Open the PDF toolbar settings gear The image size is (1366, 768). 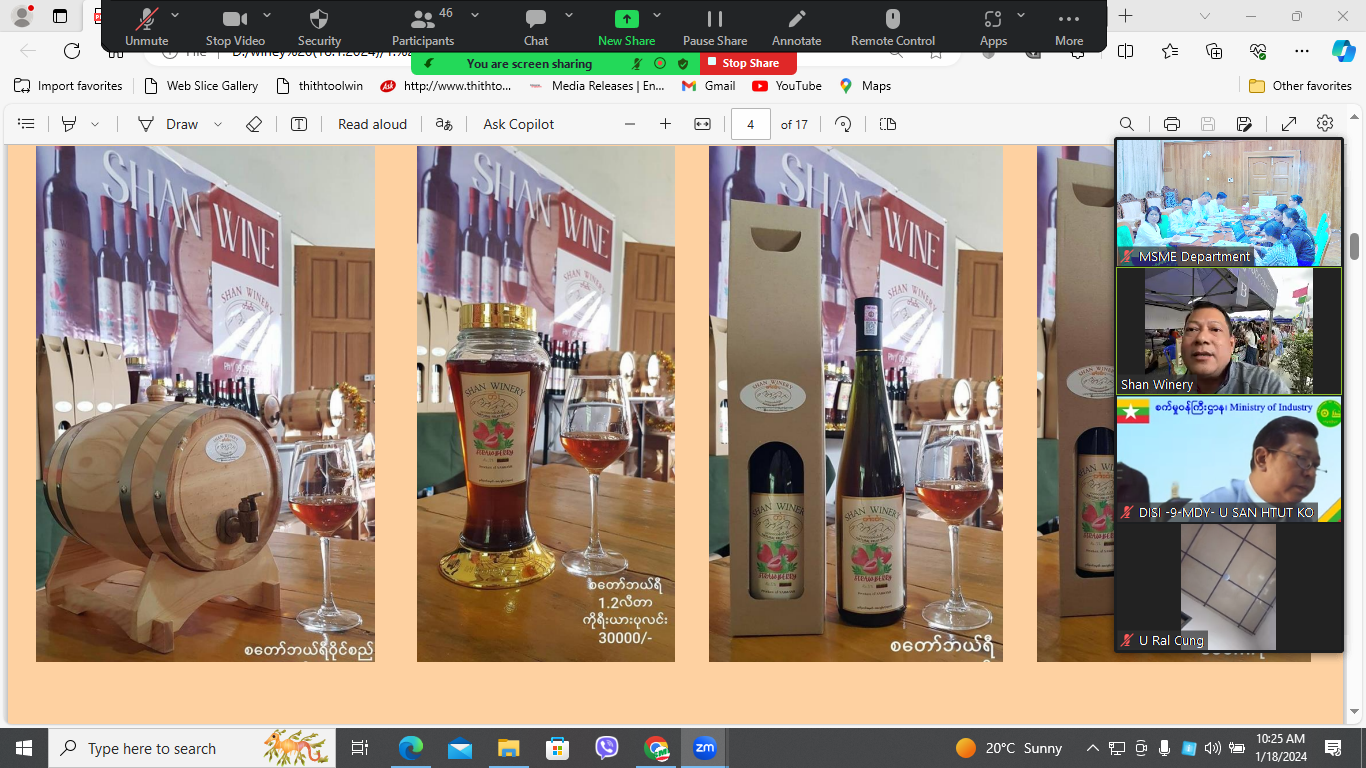click(x=1325, y=124)
